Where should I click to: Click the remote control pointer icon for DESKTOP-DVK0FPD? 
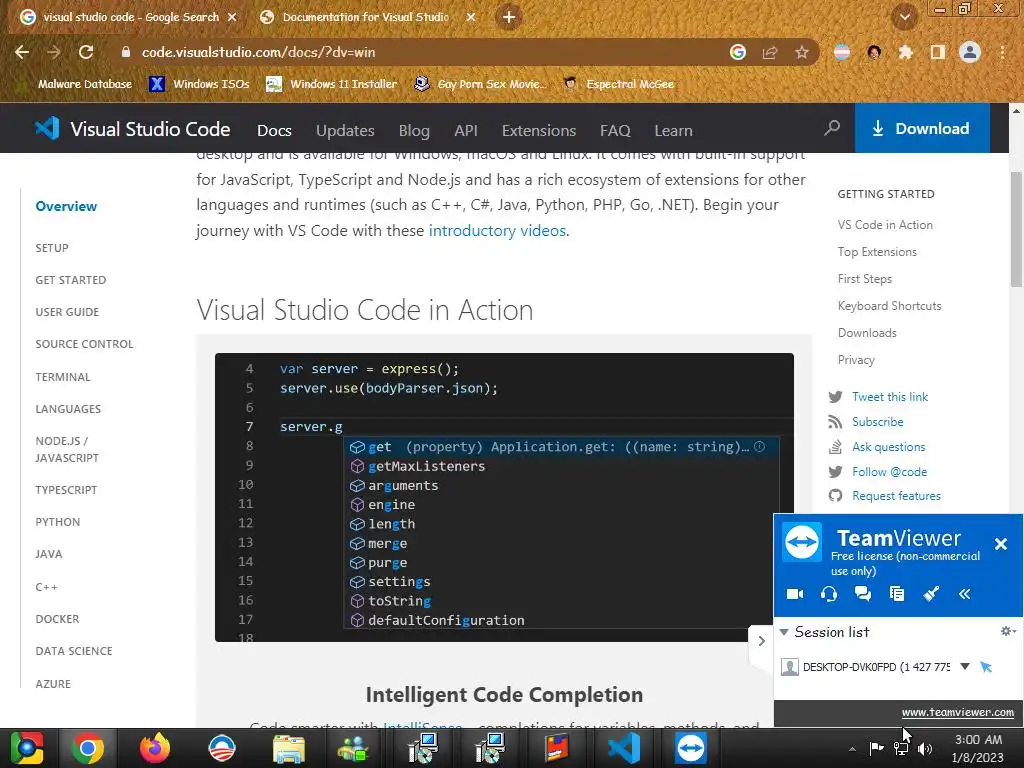tap(986, 667)
